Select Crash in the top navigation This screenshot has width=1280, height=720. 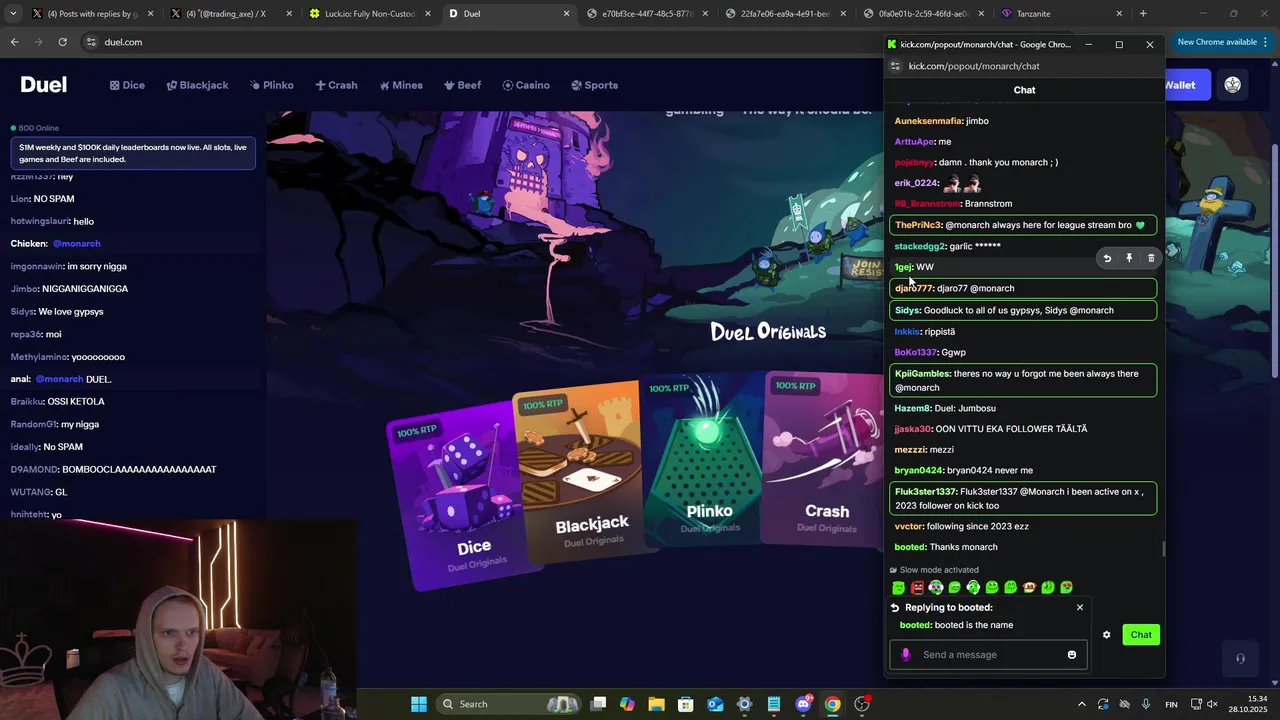coord(336,85)
